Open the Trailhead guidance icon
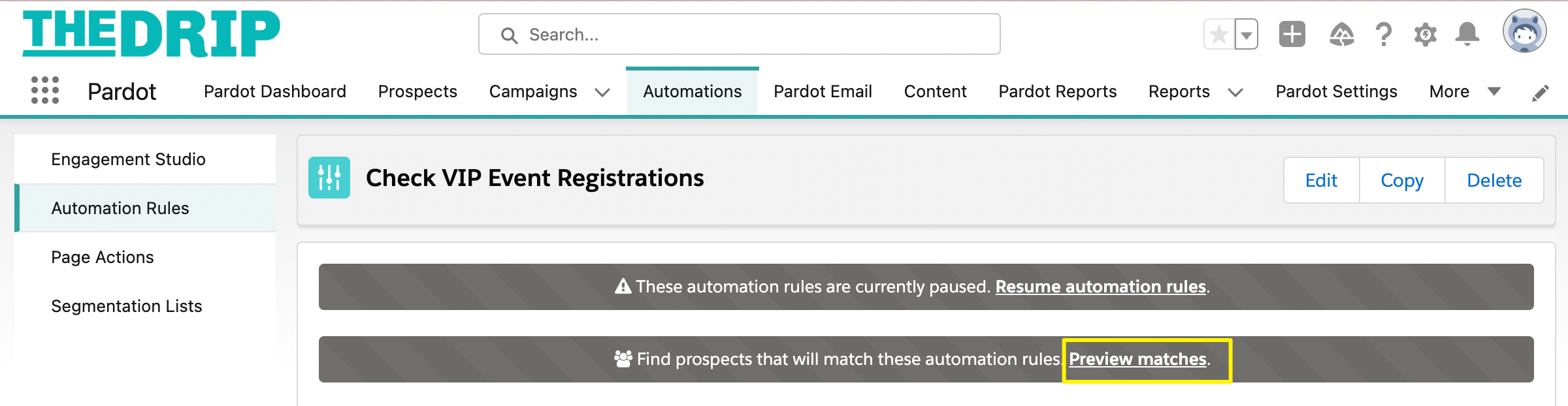The height and width of the screenshot is (406, 1568). [1341, 34]
